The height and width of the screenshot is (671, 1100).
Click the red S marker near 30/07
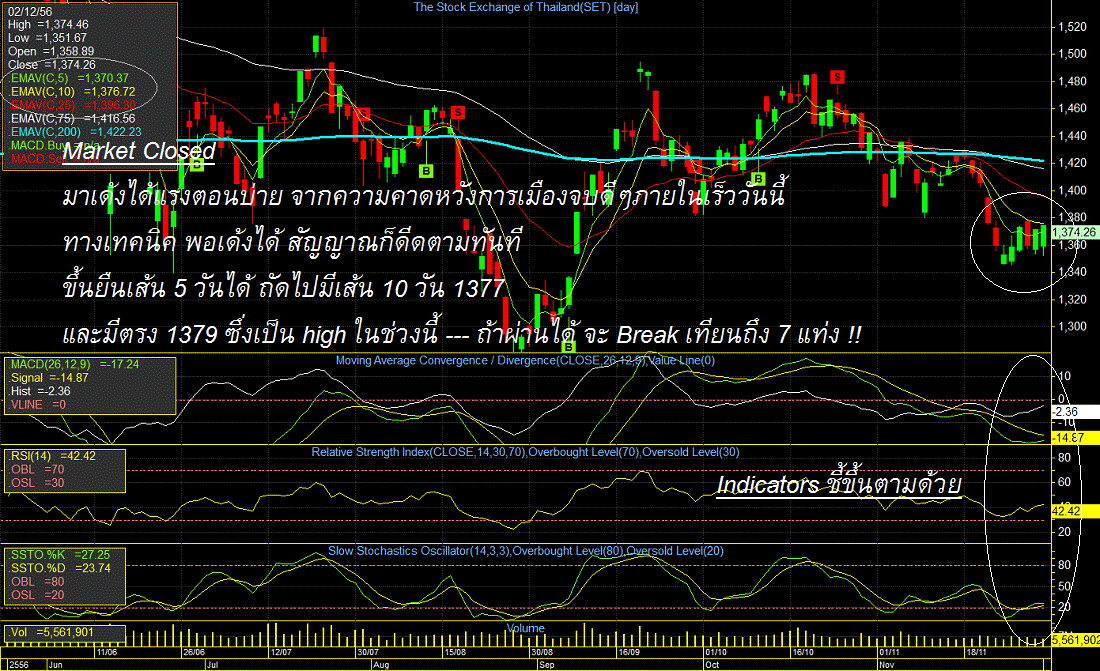pyautogui.click(x=363, y=114)
